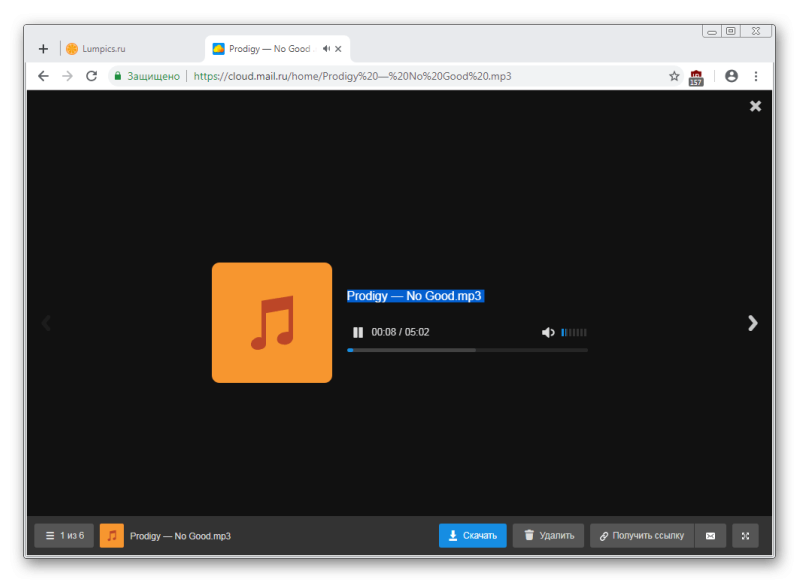
Task: Bookmark this page with the star icon
Action: 674,76
